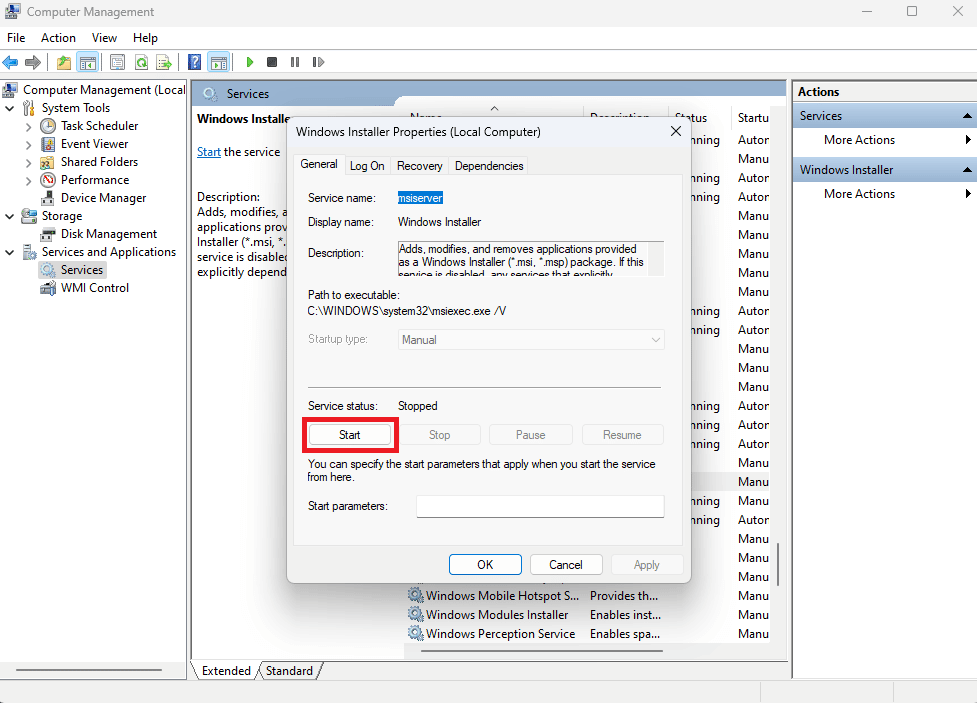Collapse the Windows Installer section in Actions pane
The image size is (977, 703).
pos(967,170)
